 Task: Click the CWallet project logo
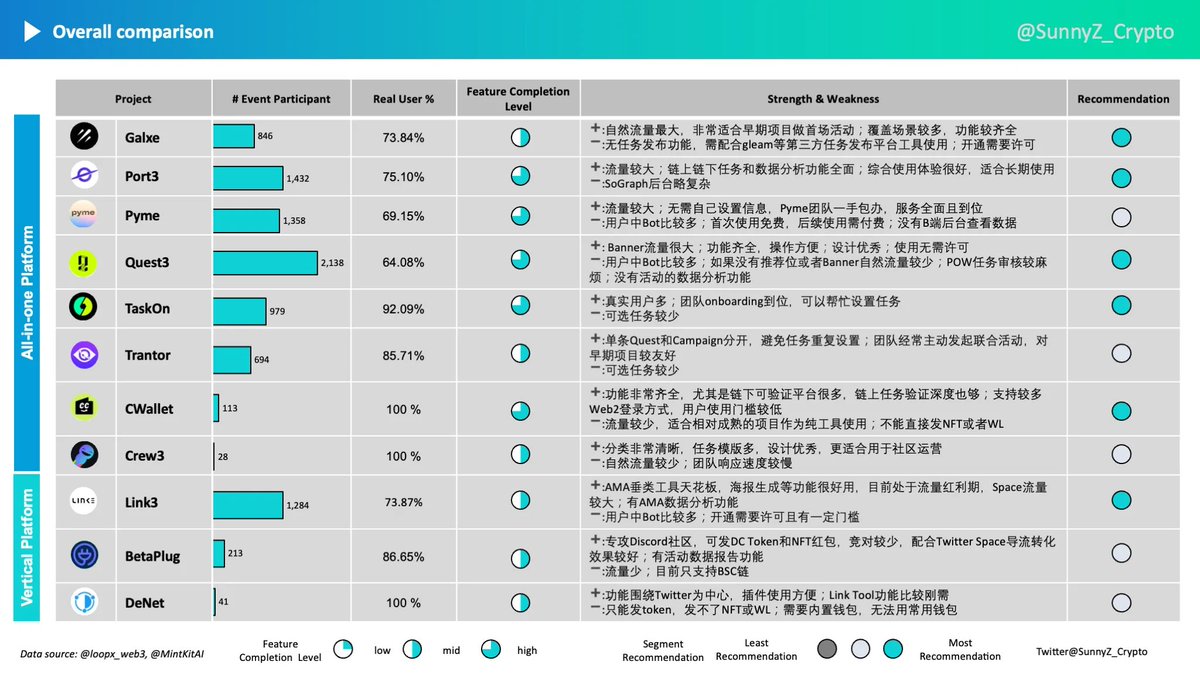[83, 407]
